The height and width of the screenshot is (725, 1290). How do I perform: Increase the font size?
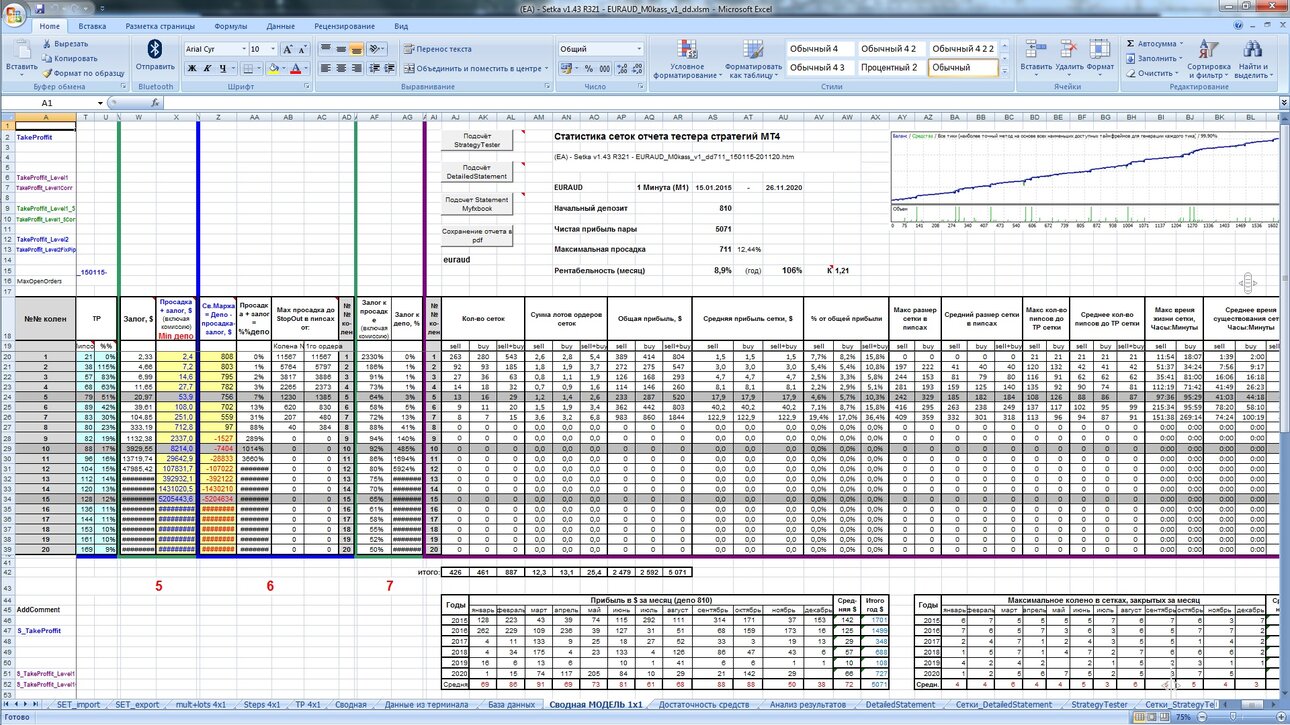(287, 49)
